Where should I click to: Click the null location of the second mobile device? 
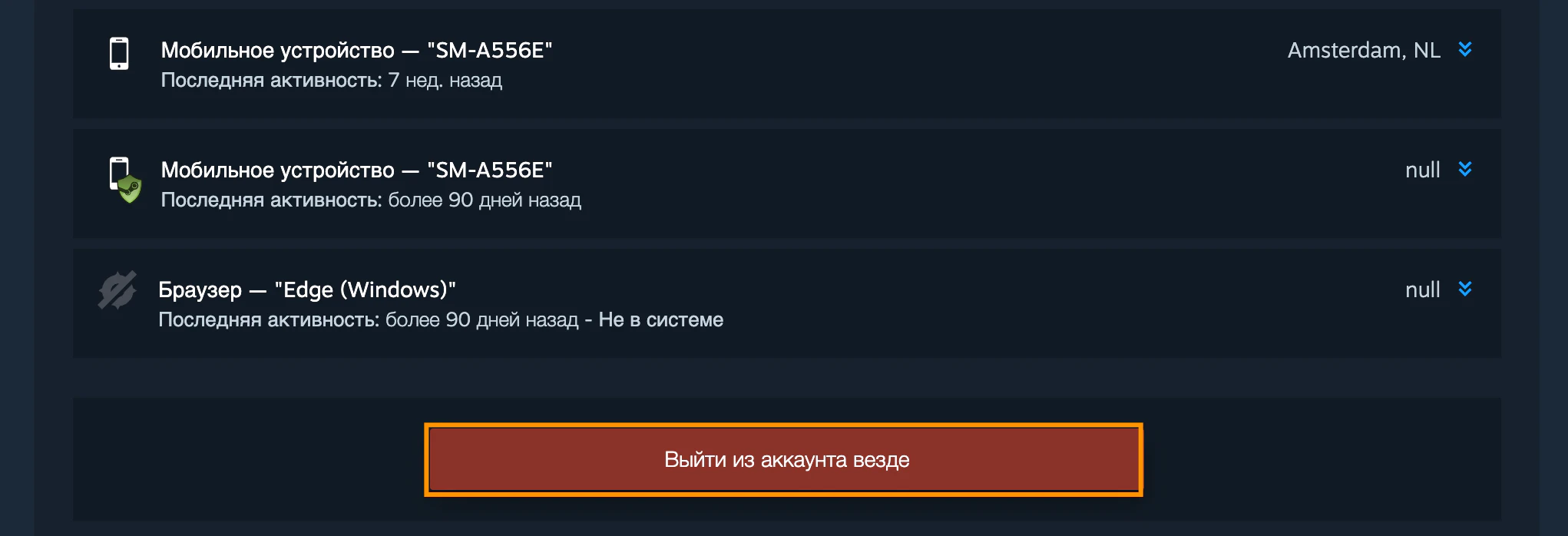pyautogui.click(x=1423, y=170)
